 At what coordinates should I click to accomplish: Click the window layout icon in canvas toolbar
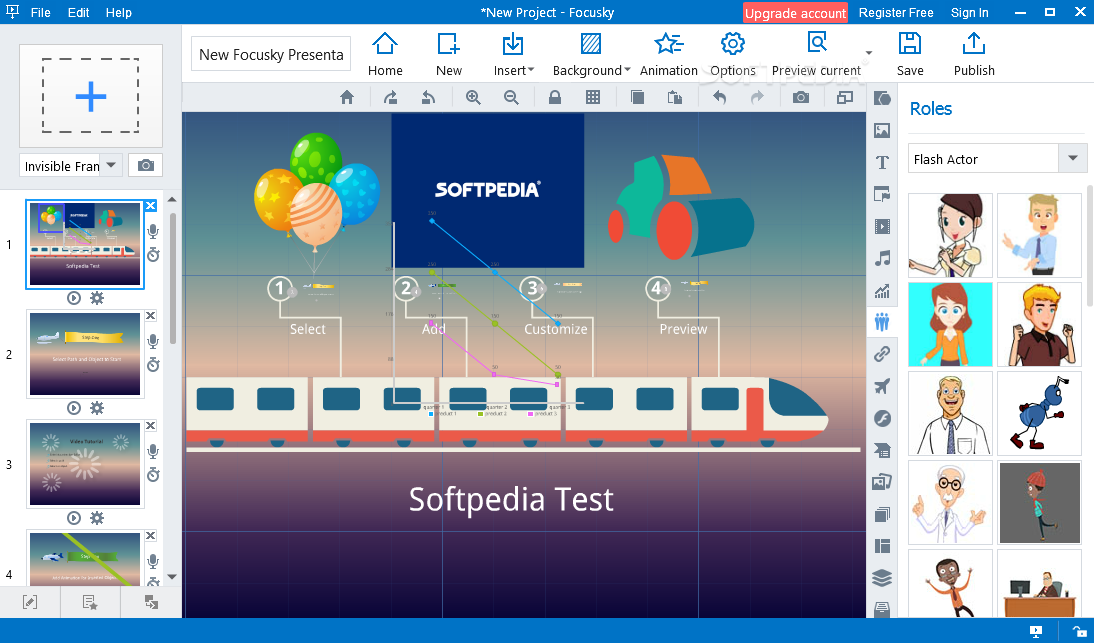point(845,98)
